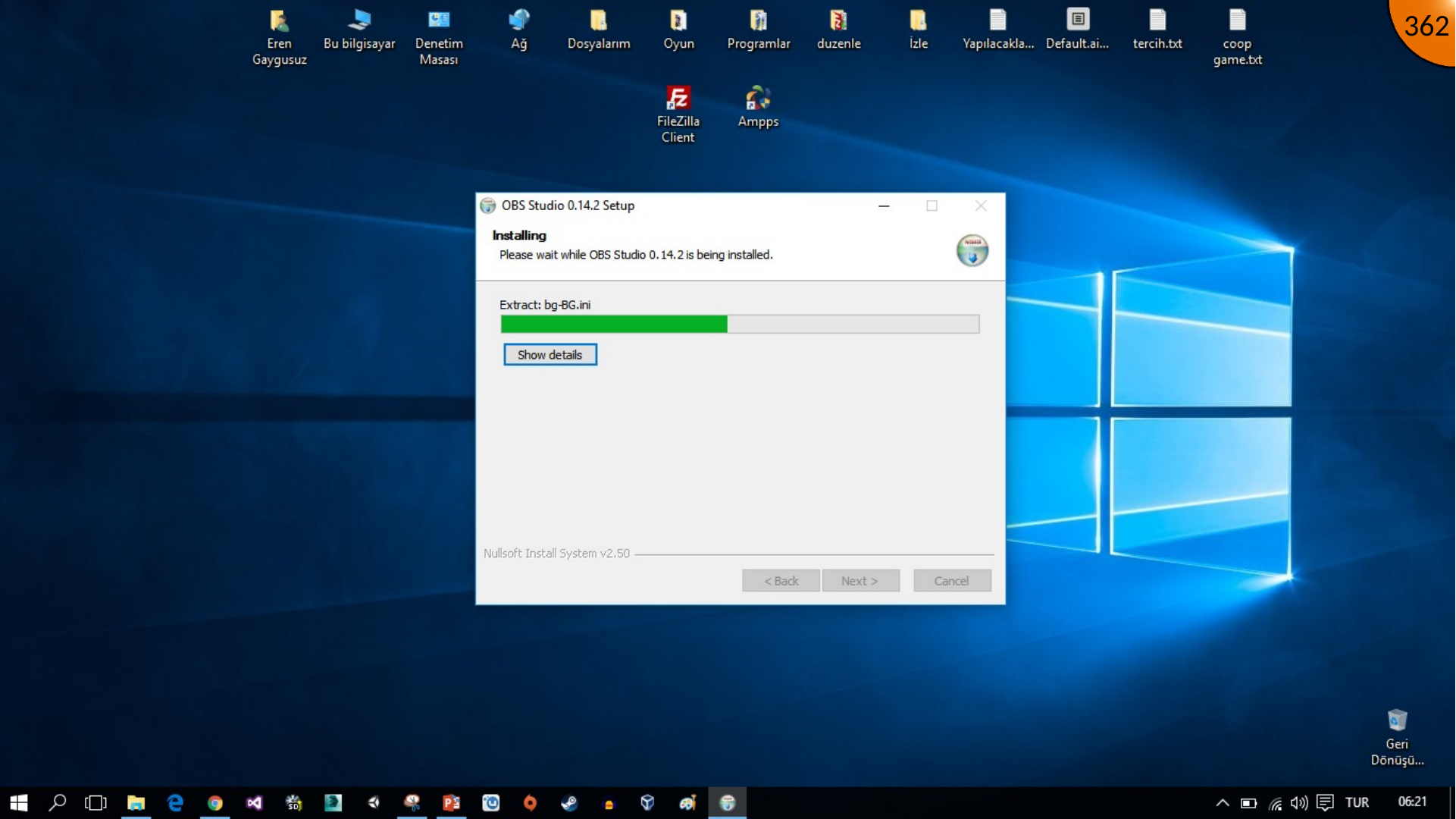Open PowerPoint from the taskbar

(451, 802)
